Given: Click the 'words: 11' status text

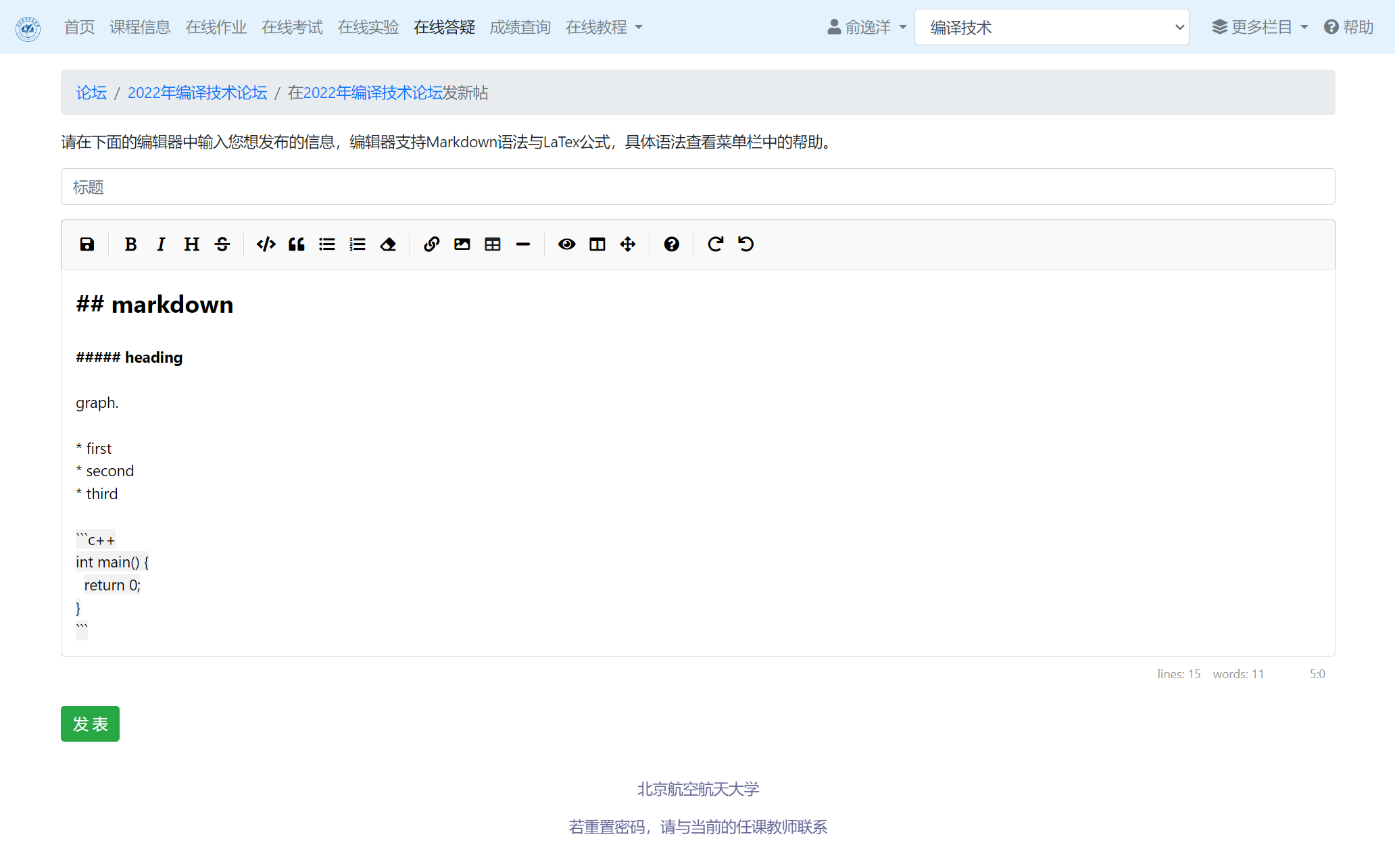Looking at the screenshot, I should coord(1238,674).
